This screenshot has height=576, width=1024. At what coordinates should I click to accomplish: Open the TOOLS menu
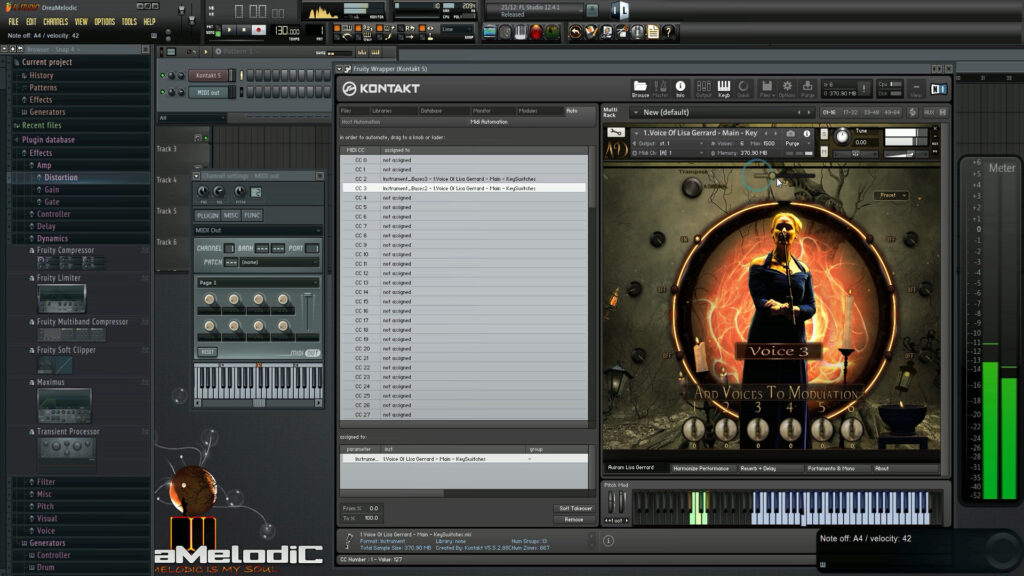129,22
